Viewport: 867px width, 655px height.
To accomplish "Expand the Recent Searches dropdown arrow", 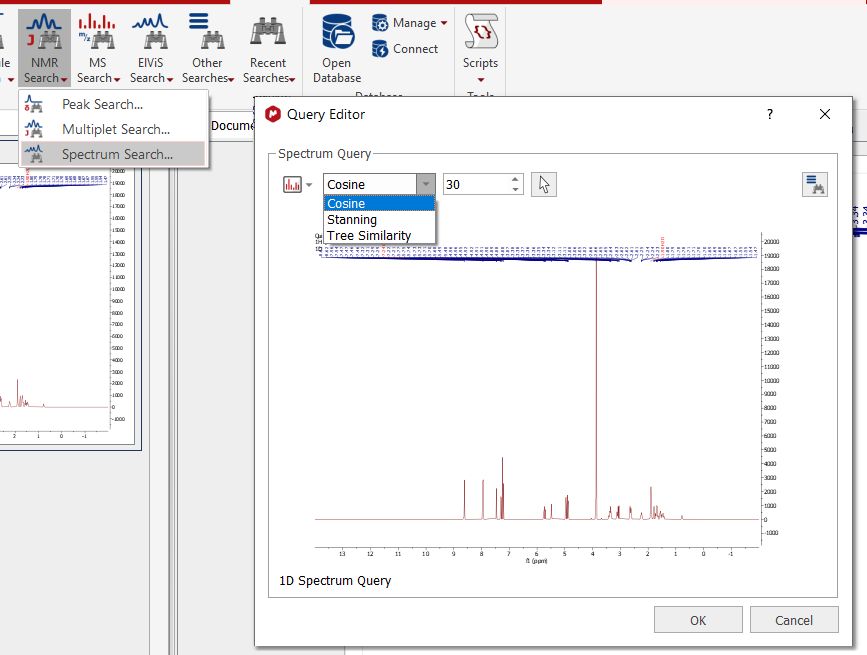I will coord(292,80).
